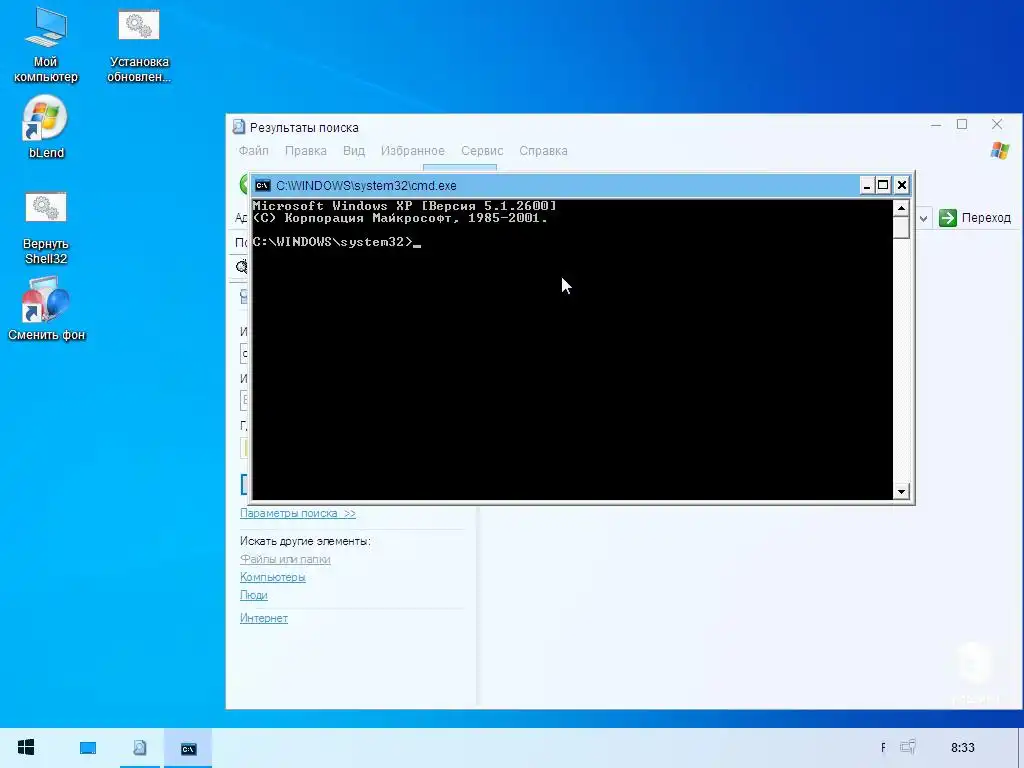Maximize the cmd.exe window

[x=884, y=185]
